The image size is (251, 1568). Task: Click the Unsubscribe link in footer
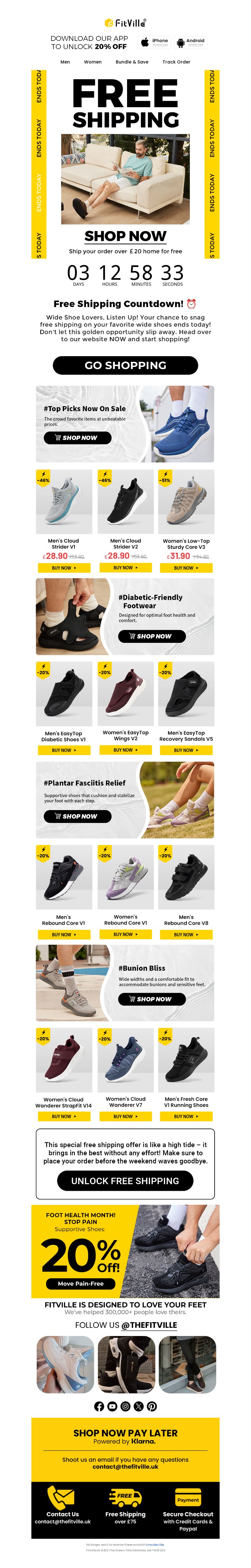click(x=154, y=1544)
